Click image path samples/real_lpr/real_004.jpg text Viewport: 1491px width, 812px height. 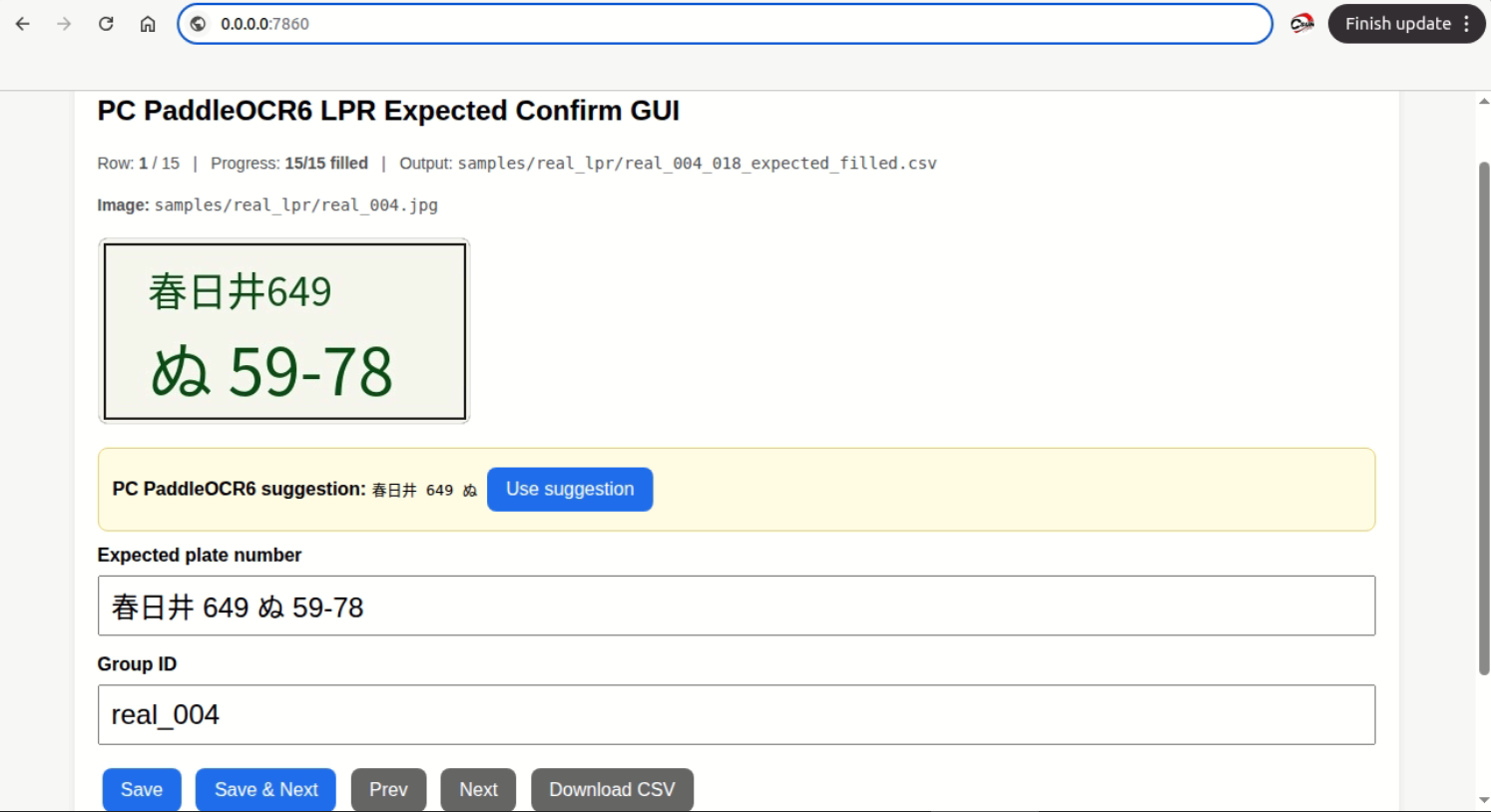point(296,205)
